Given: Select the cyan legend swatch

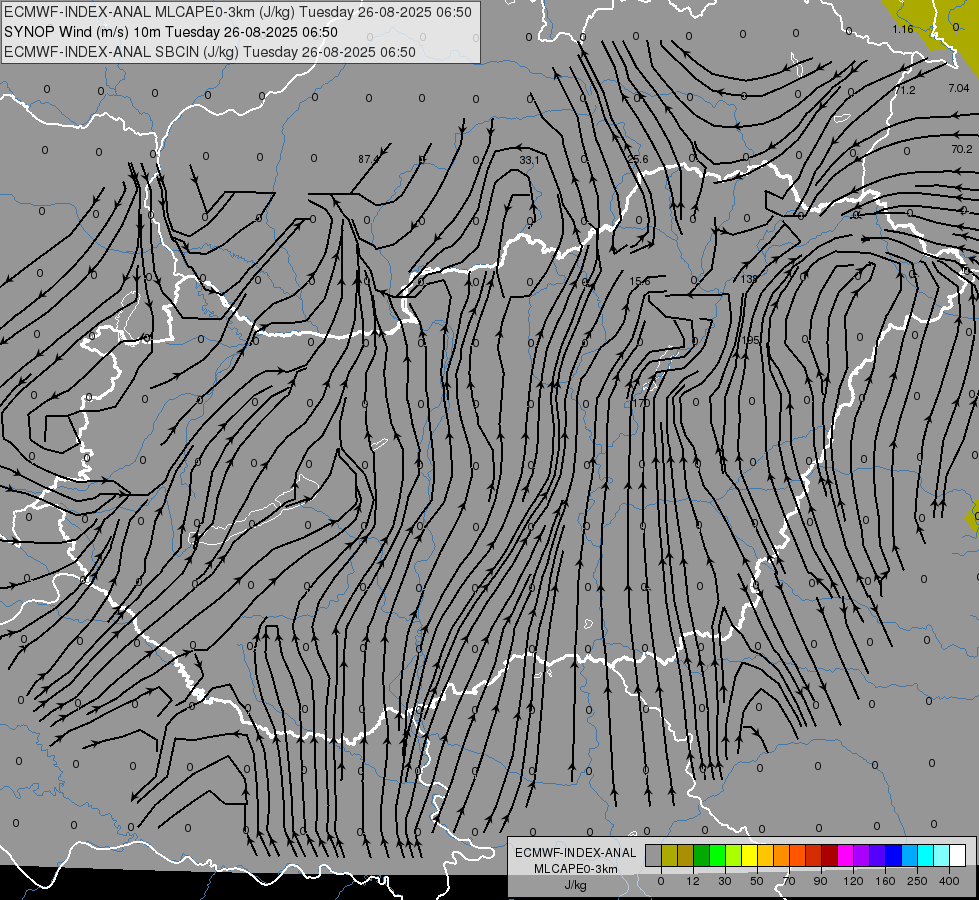Looking at the screenshot, I should [925, 855].
